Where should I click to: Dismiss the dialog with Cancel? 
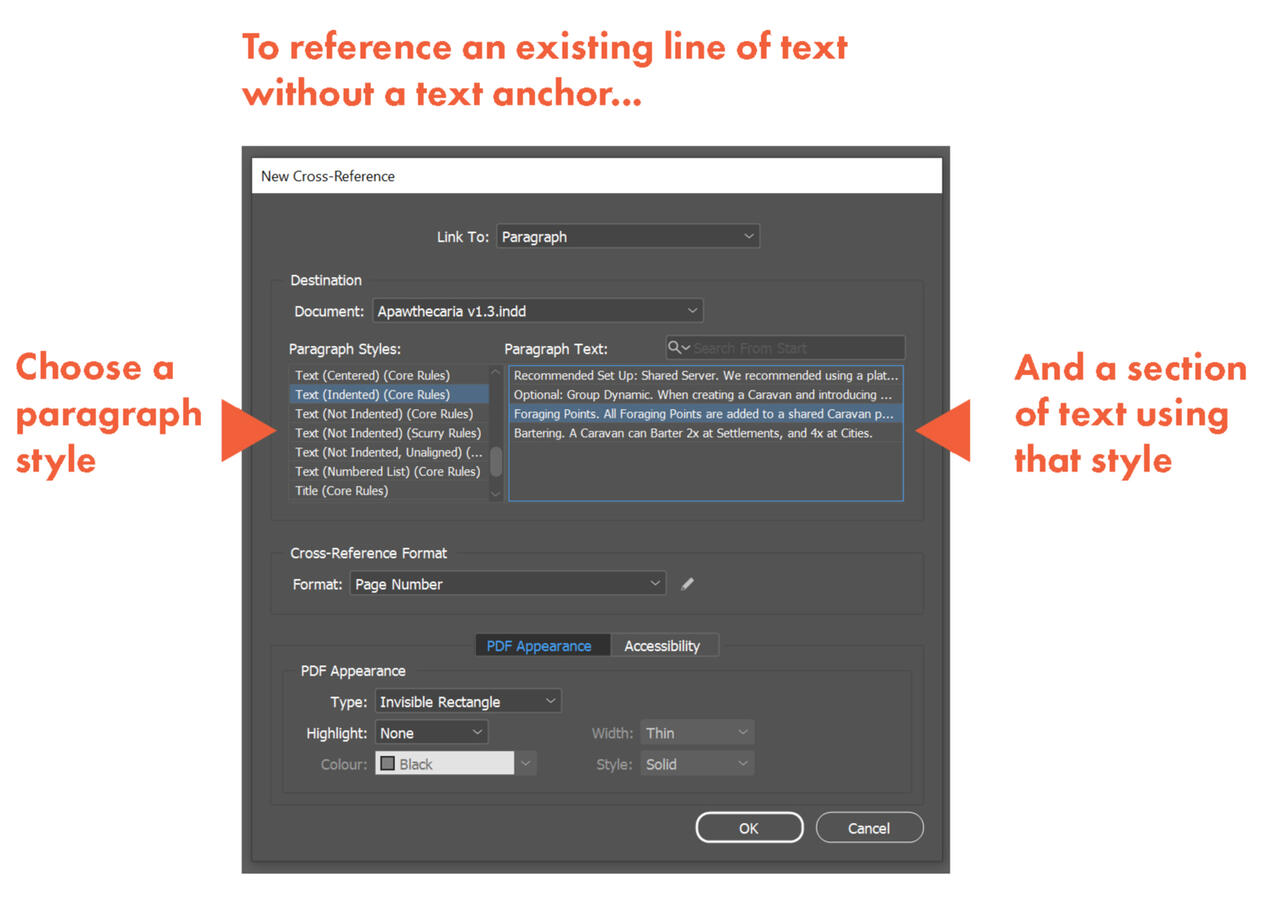(869, 827)
